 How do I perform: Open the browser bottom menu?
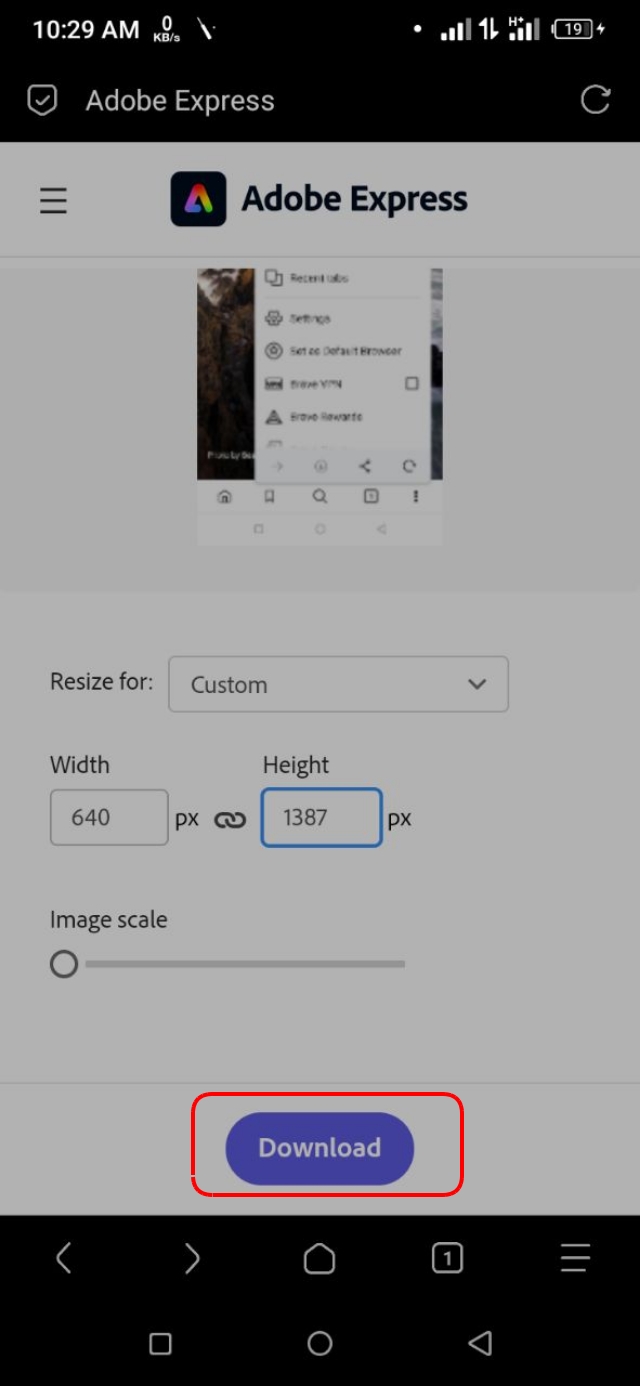point(575,1258)
